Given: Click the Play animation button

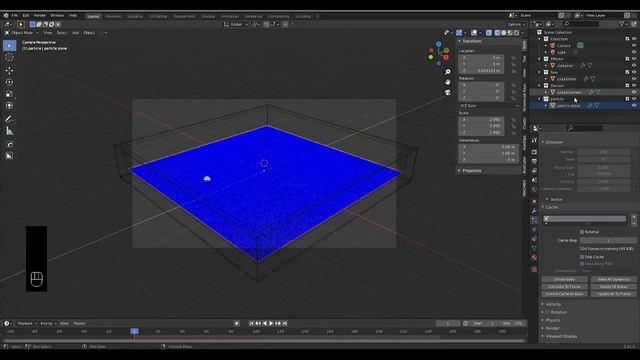Looking at the screenshot, I should pyautogui.click(x=271, y=323).
